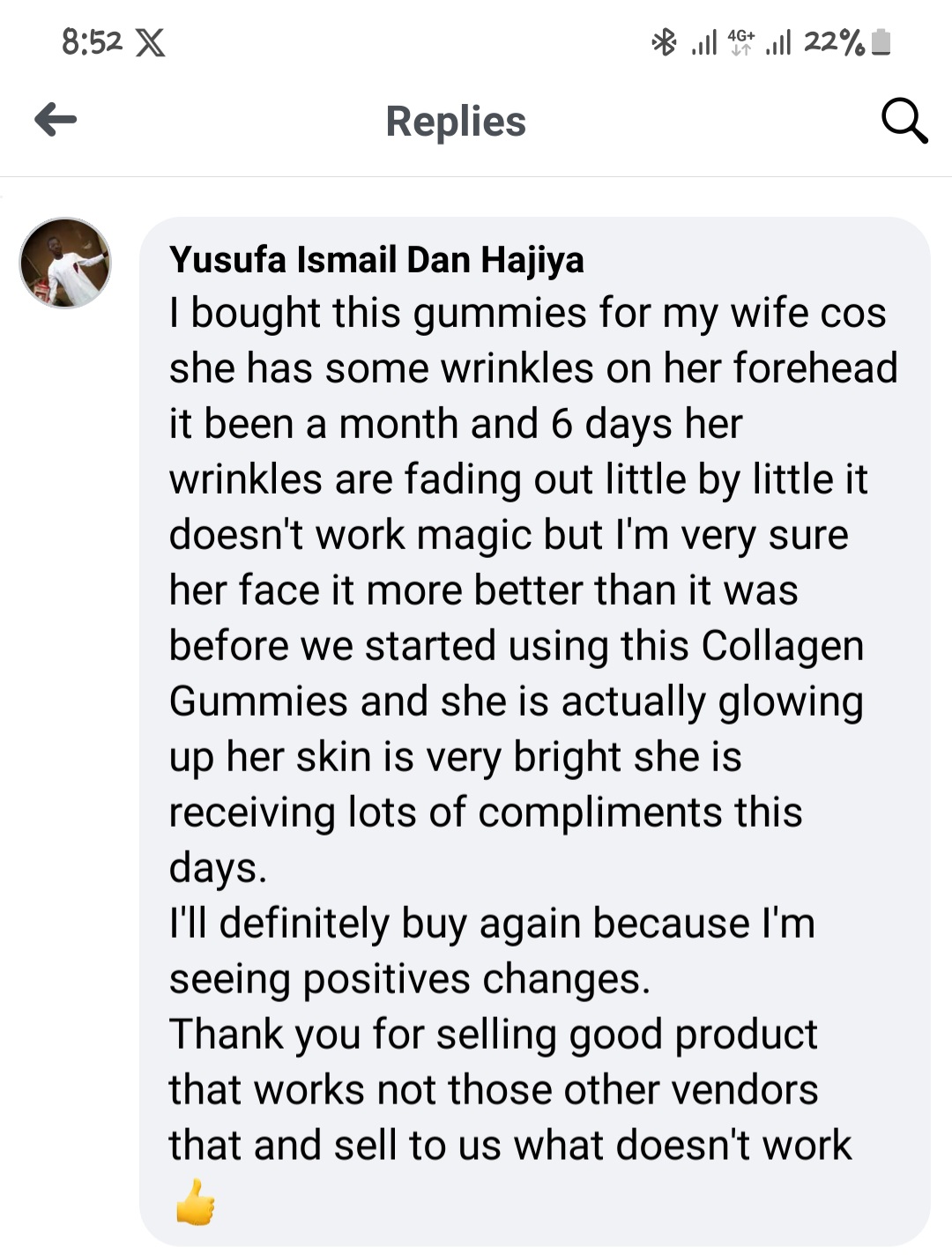The height and width of the screenshot is (1255, 952).
Task: Tap the 'seeing positives changes' line
Action: click(x=409, y=979)
